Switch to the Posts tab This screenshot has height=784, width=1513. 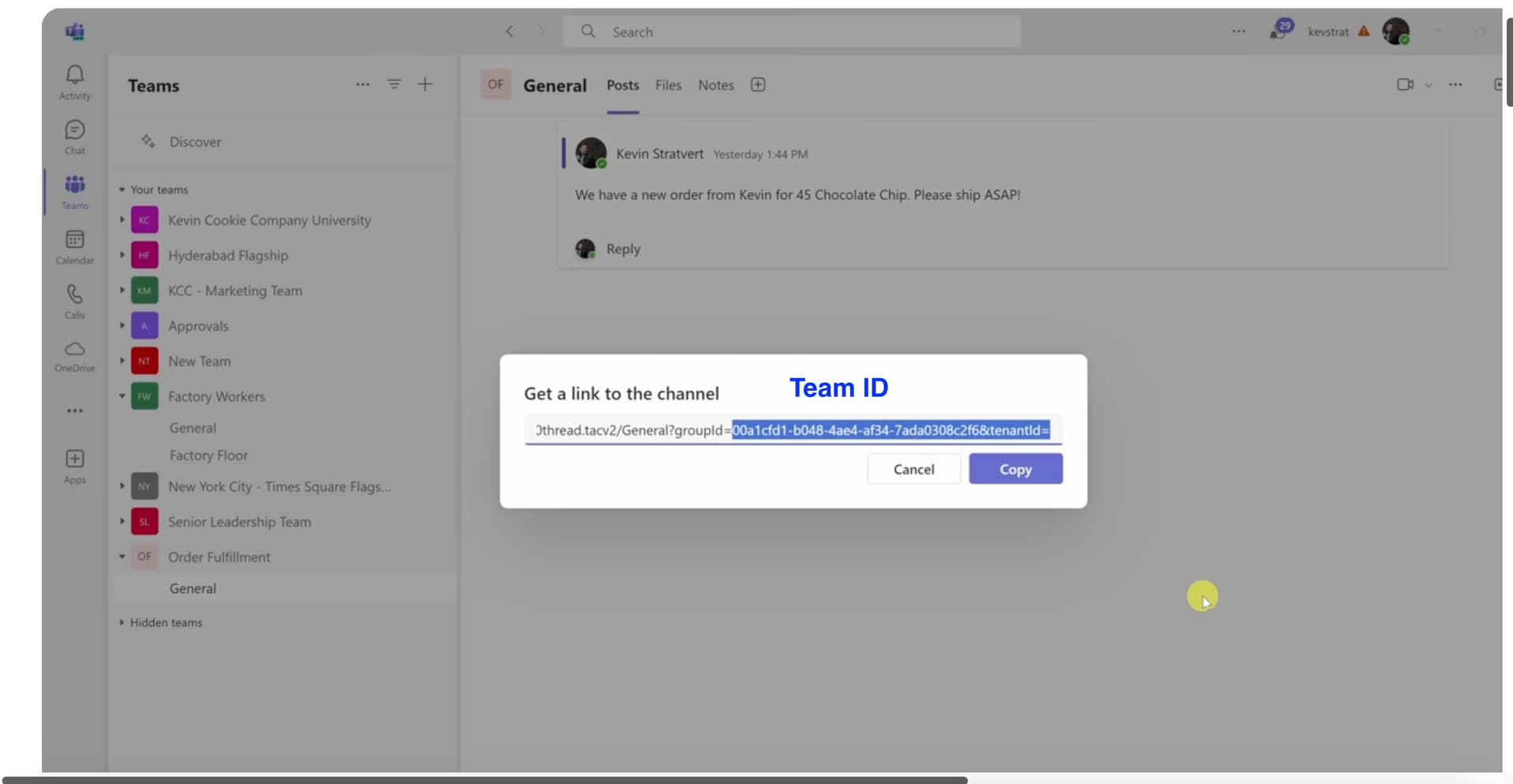623,85
